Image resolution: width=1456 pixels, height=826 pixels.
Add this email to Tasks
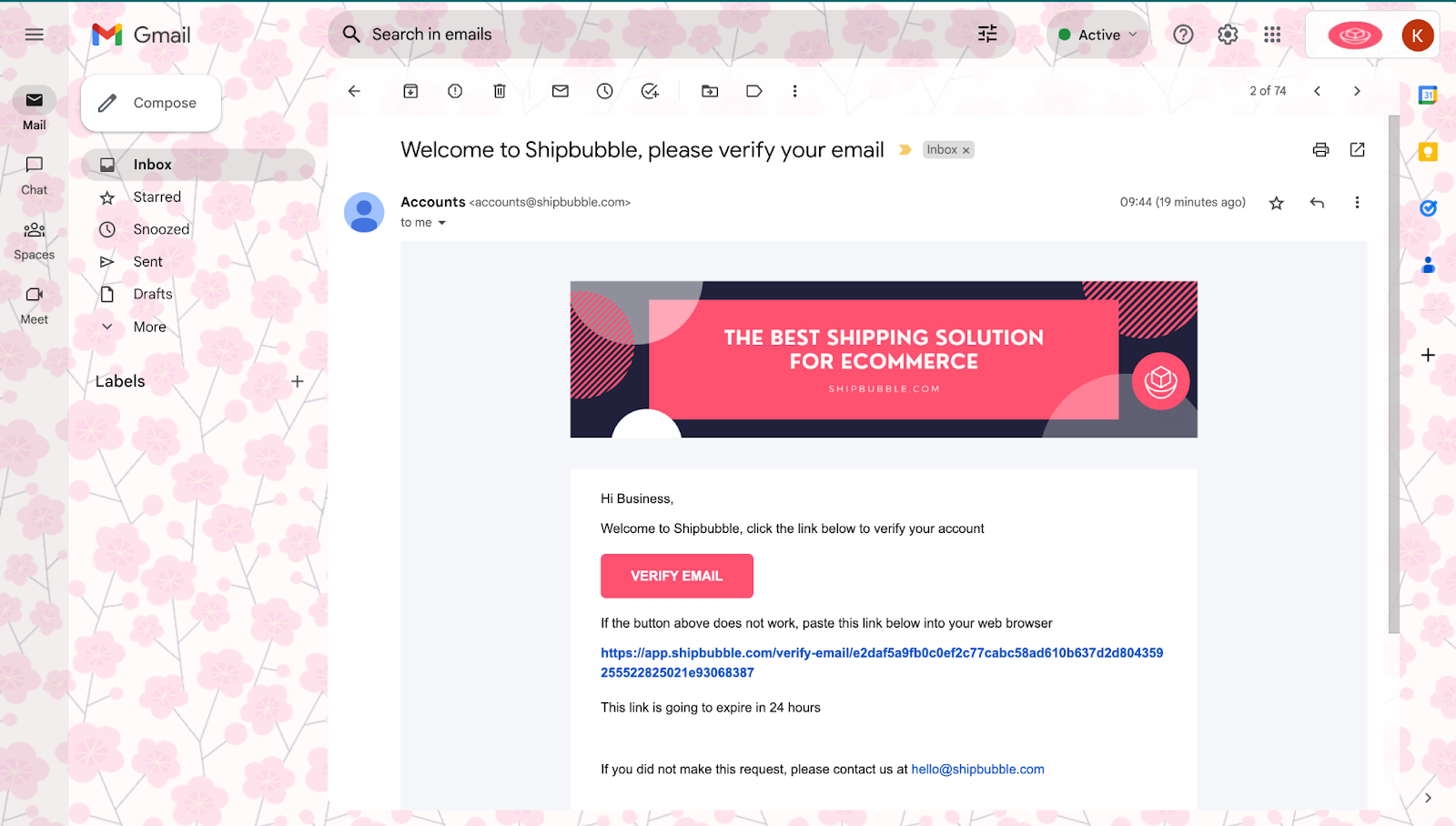coord(650,91)
